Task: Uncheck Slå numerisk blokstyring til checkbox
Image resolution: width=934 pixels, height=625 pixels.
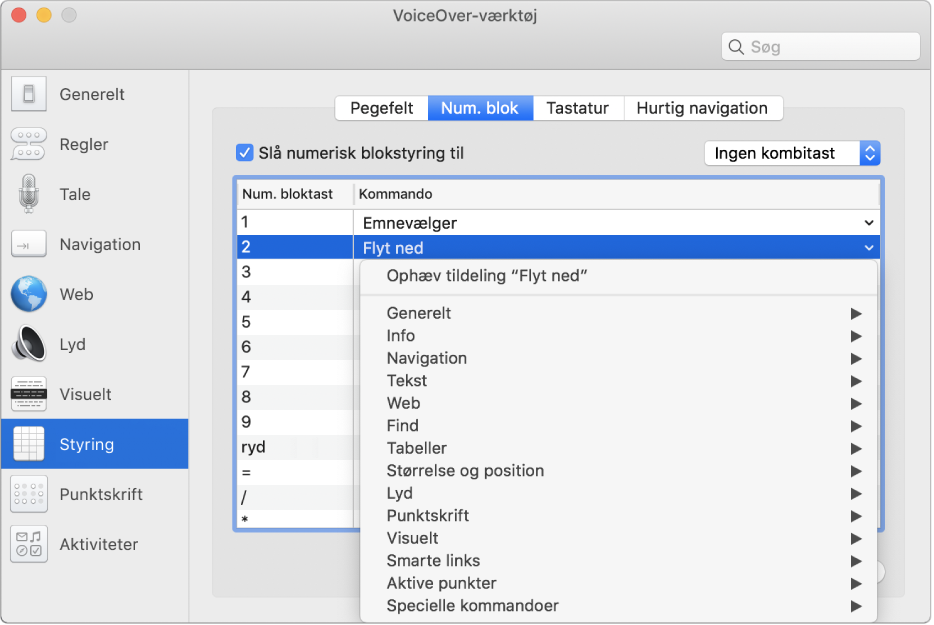Action: 243,153
